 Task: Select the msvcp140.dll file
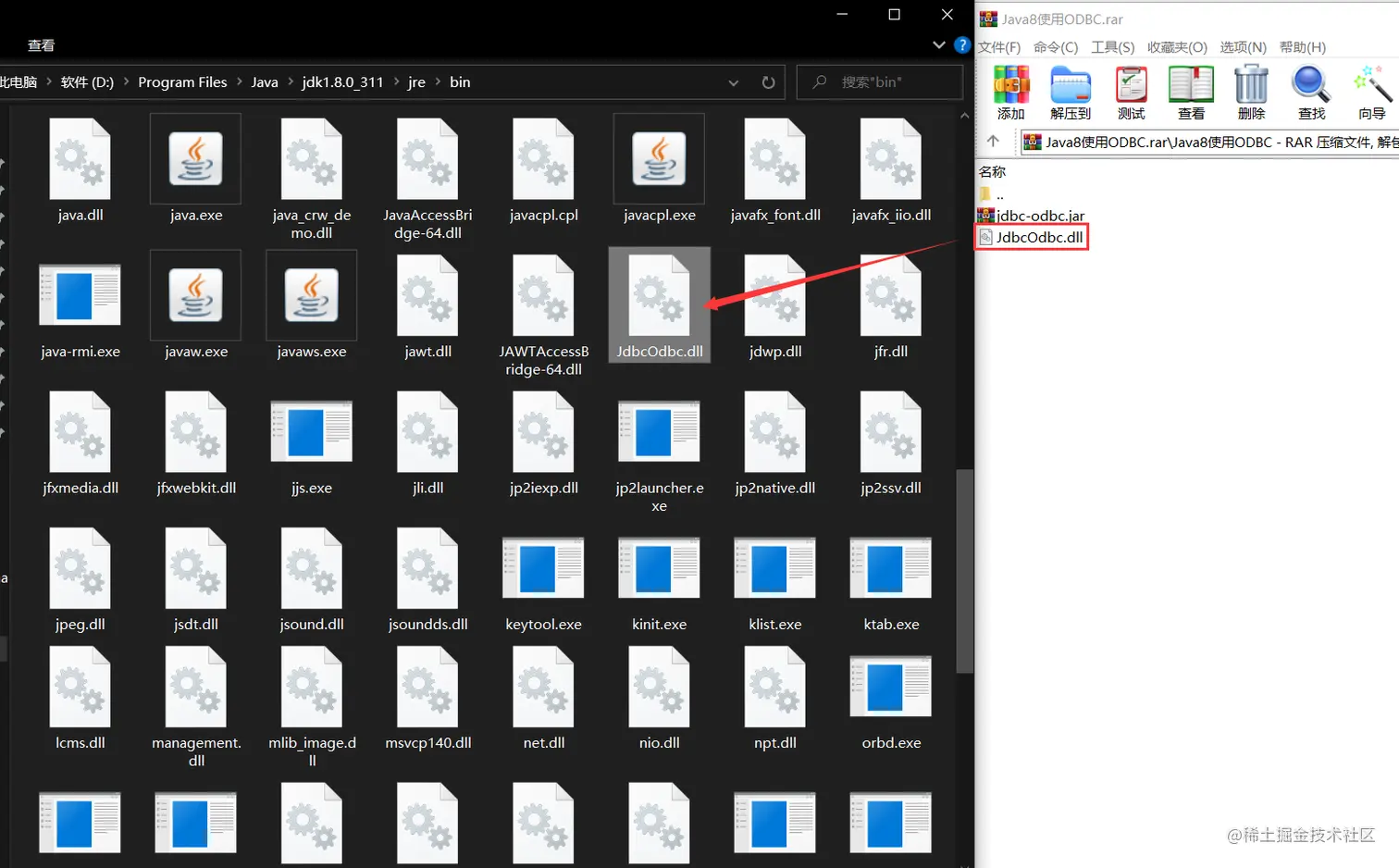[427, 699]
